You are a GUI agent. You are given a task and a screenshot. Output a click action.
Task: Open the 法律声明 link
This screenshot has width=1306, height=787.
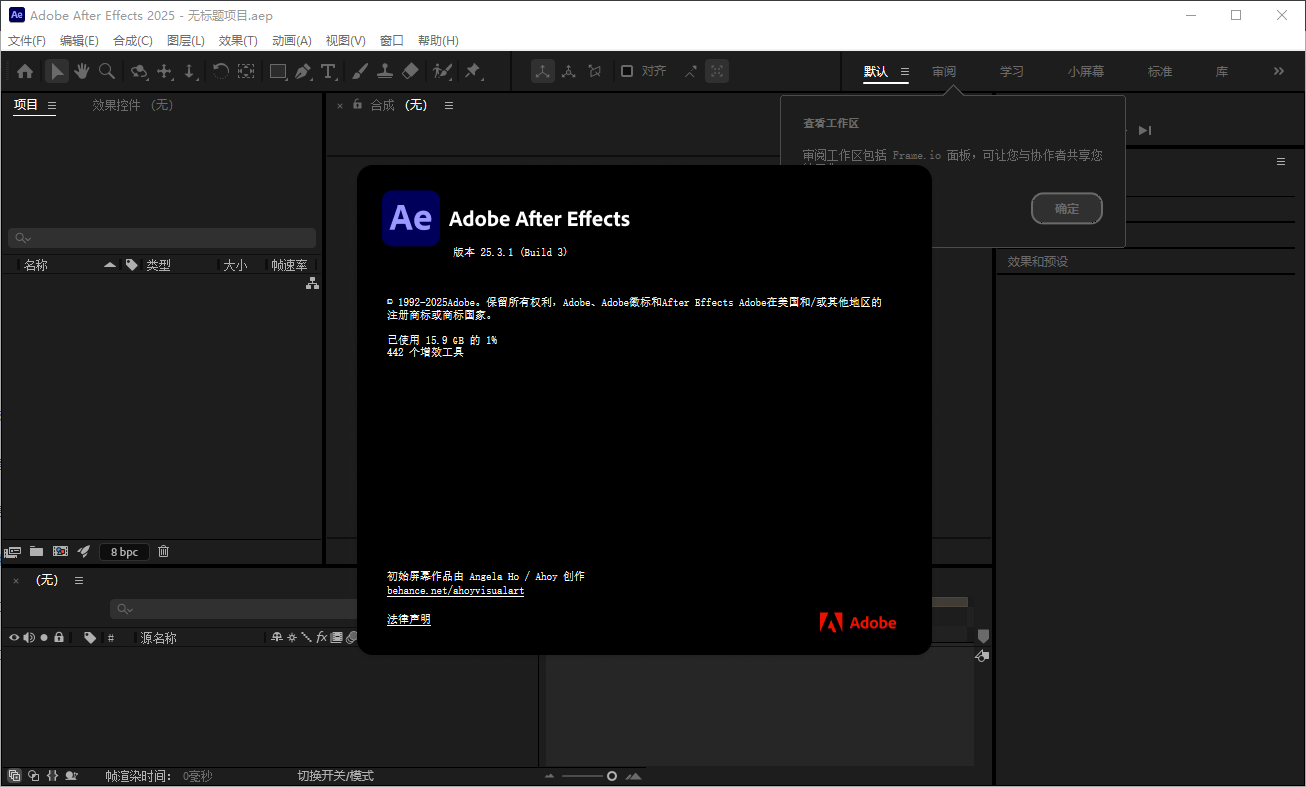tap(409, 620)
